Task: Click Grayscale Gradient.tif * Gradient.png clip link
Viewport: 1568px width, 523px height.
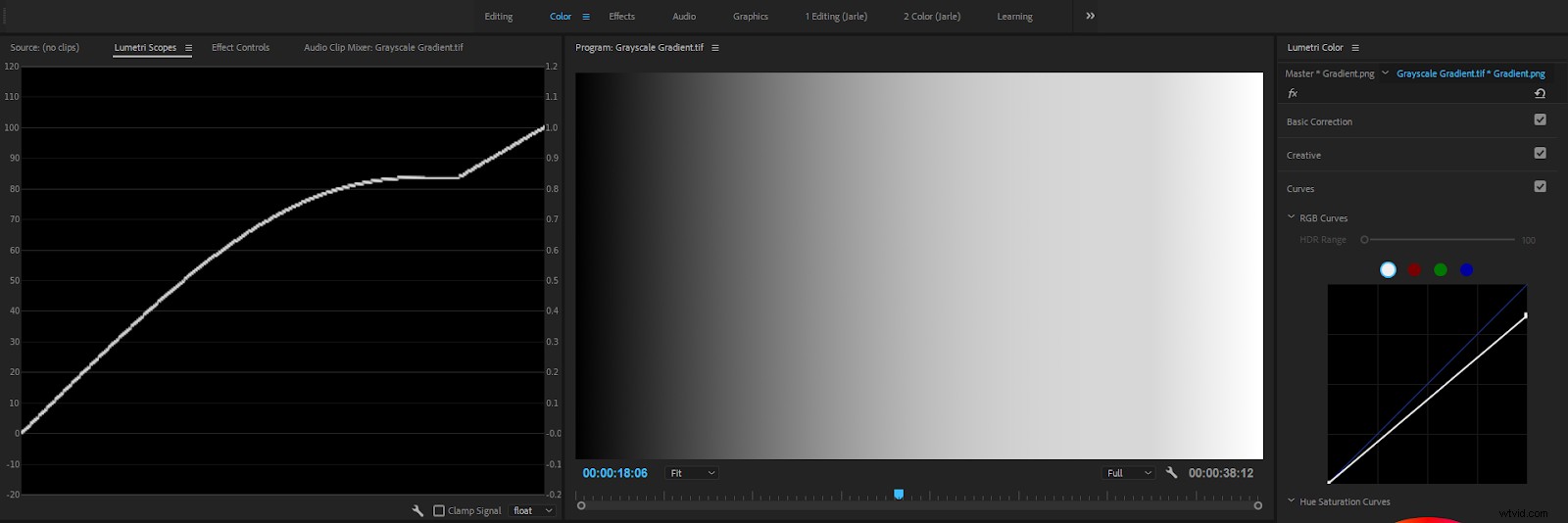Action: tap(1470, 73)
